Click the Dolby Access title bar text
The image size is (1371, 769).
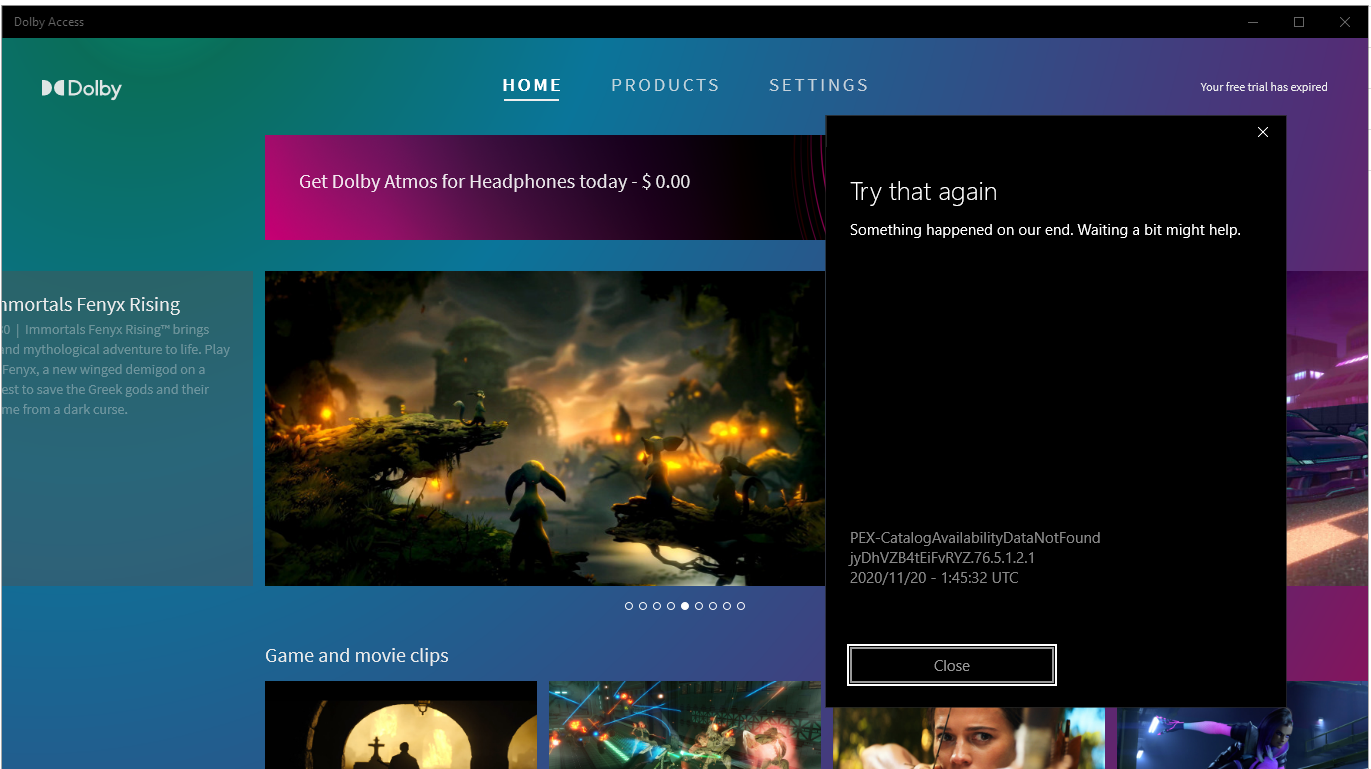pos(49,22)
